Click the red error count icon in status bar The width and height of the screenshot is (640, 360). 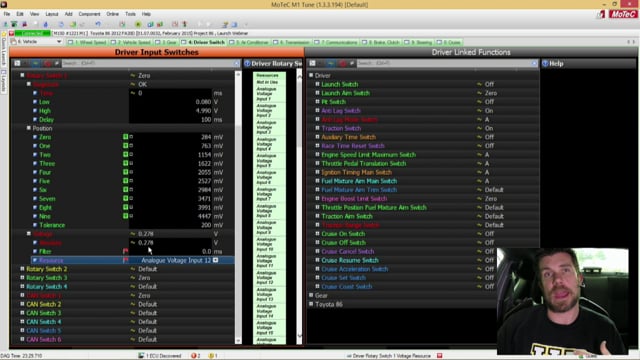pos(193,356)
